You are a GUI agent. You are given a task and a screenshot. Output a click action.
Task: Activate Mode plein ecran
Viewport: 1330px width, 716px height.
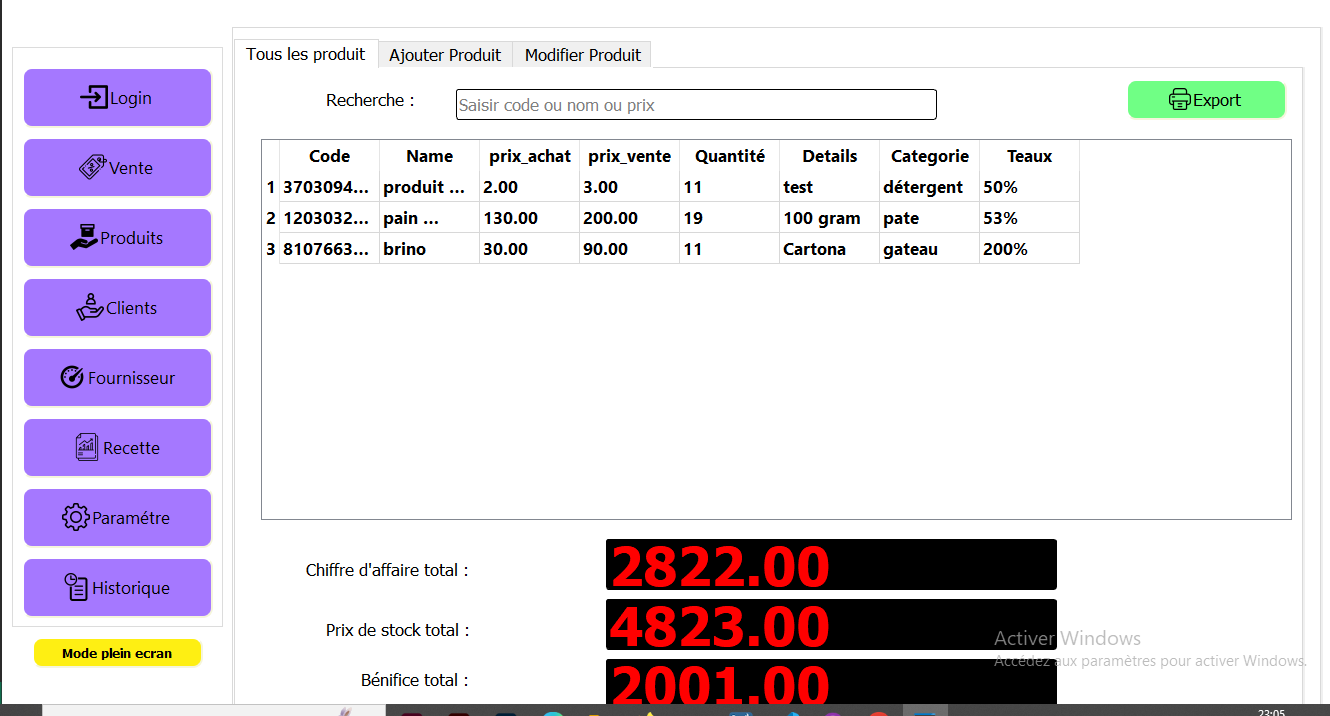(x=117, y=652)
